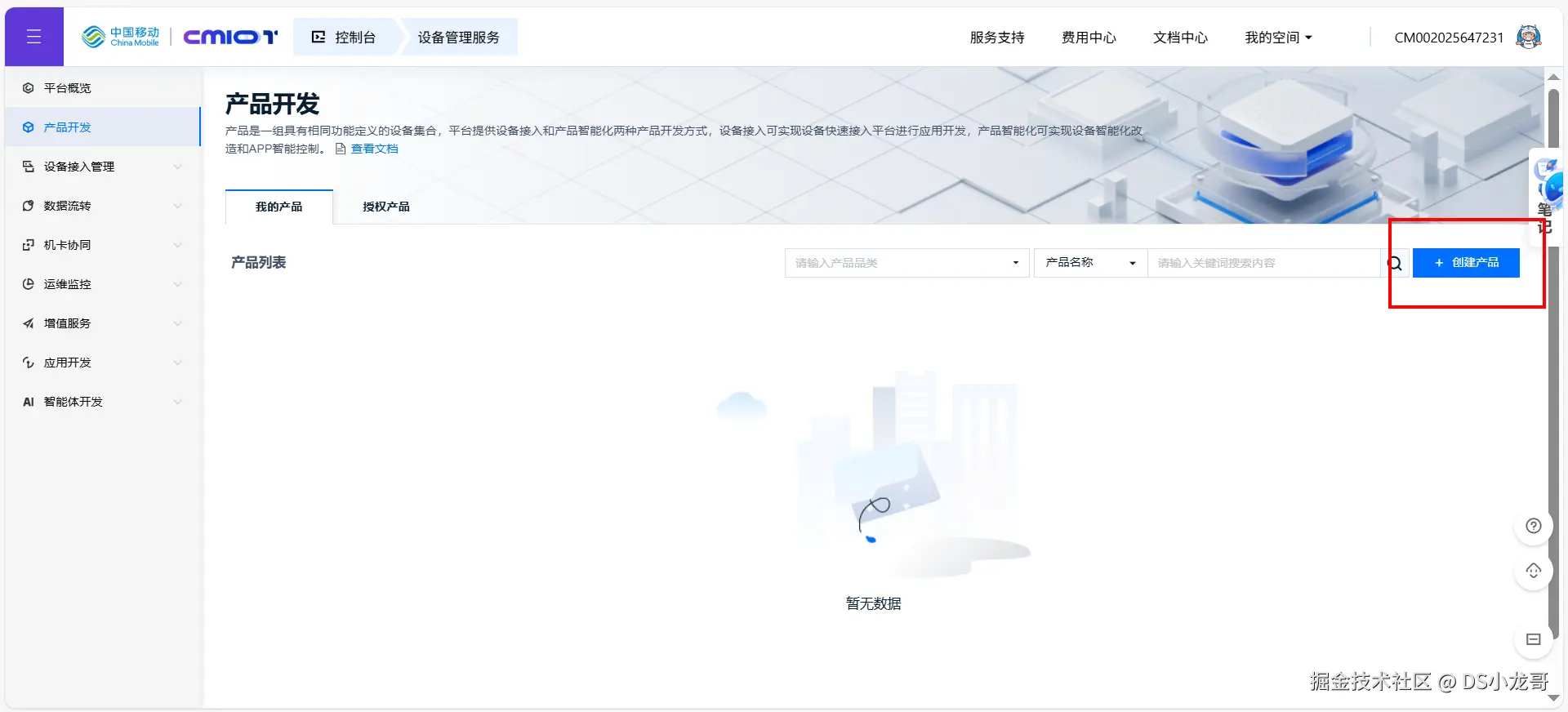Click the search magnifier icon
The width and height of the screenshot is (1568, 712).
coord(1395,263)
